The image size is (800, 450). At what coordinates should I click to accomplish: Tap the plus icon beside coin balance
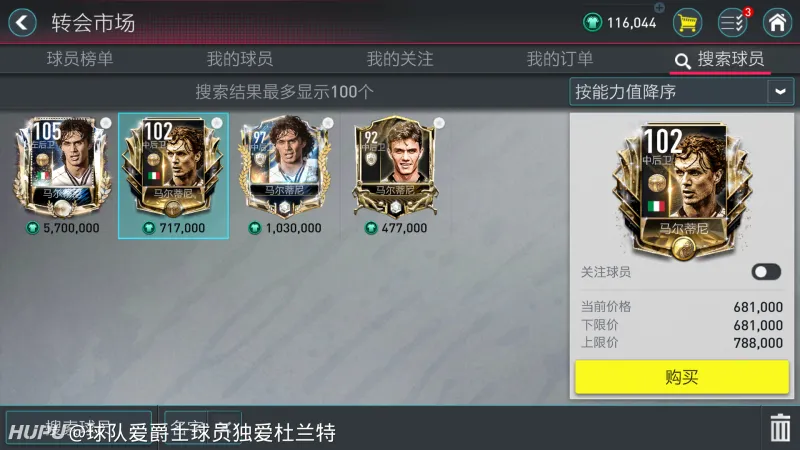659,7
